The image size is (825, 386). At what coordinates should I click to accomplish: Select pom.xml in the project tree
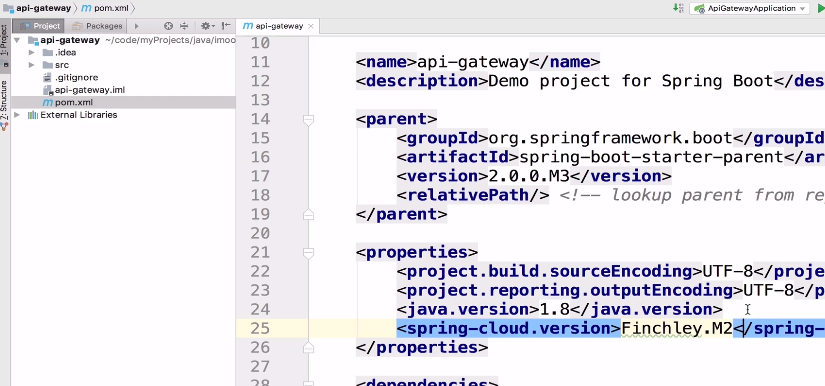[x=74, y=103]
